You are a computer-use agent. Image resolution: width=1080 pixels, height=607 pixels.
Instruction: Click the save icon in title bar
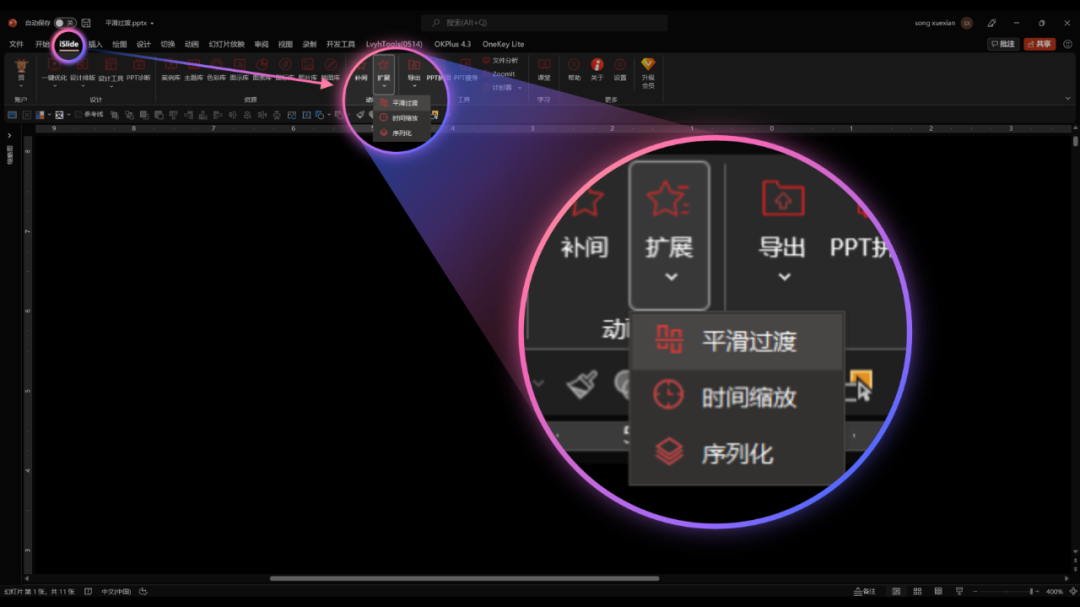(x=86, y=23)
